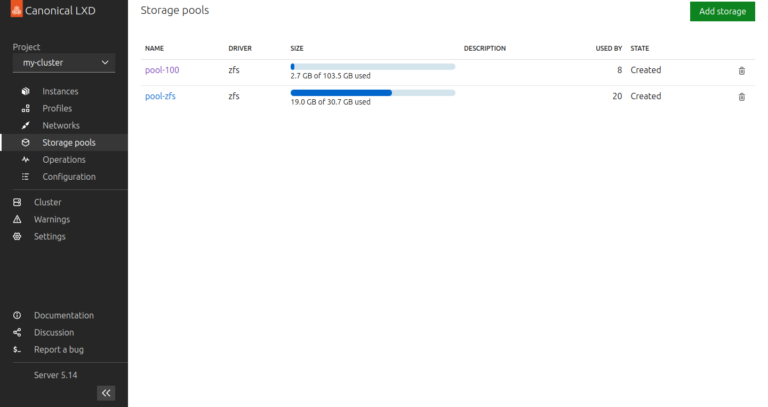Delete pool-100 using its trash icon

pos(742,71)
